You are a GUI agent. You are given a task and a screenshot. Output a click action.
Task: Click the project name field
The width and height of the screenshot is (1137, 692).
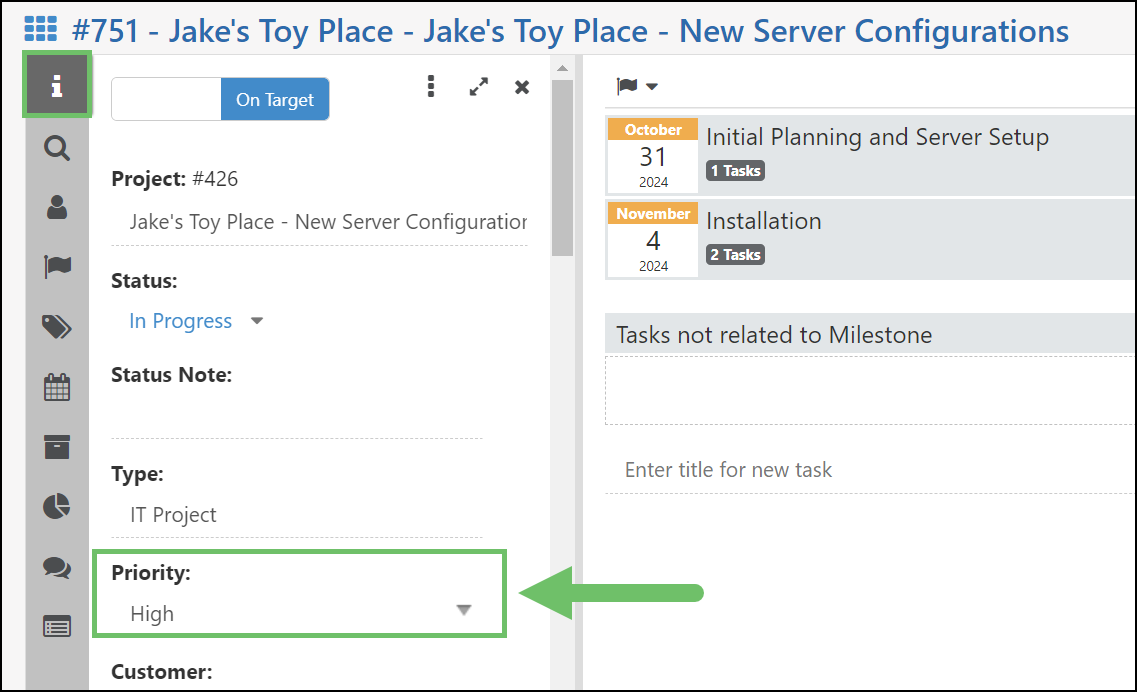point(320,222)
